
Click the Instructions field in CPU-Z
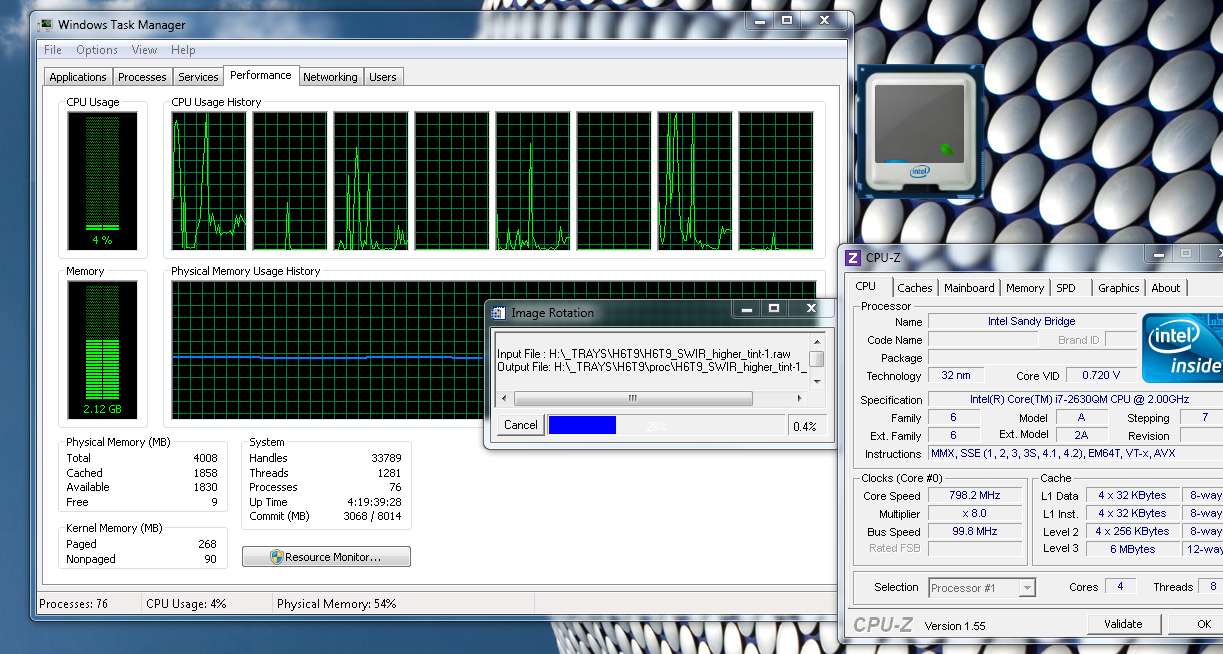pos(1076,453)
